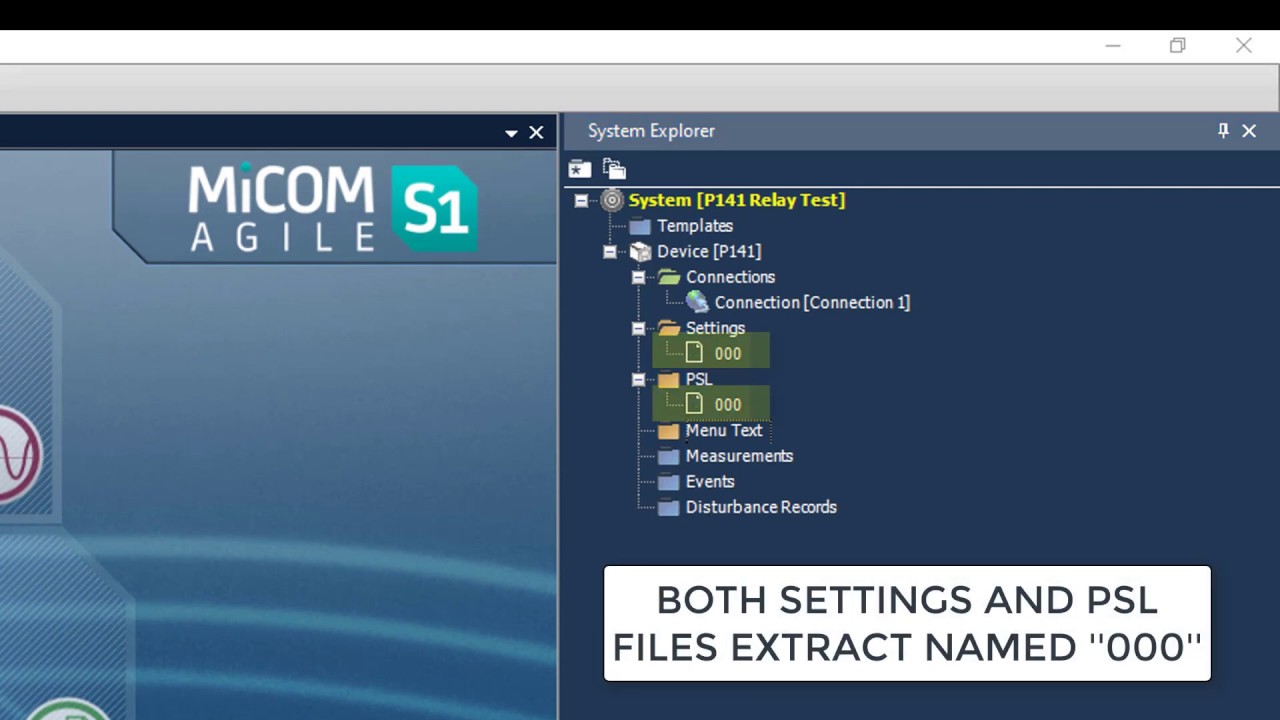
Task: Select the PSL tree label
Action: point(699,379)
